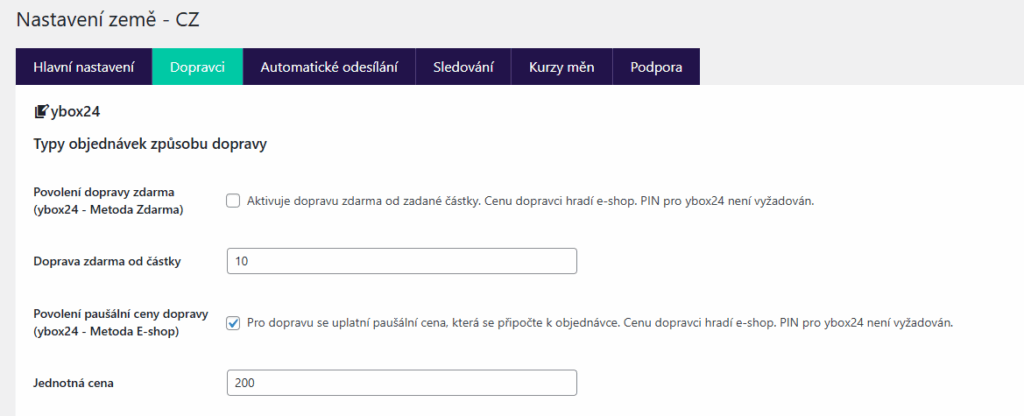
Task: Select the Dopravci tab
Action: point(197,67)
